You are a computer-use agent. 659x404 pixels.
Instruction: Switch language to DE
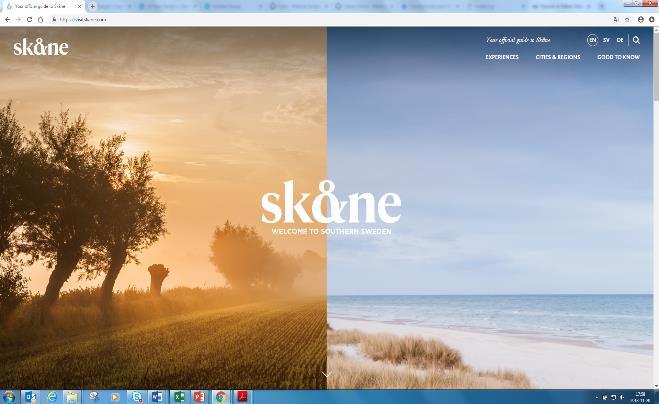point(620,40)
